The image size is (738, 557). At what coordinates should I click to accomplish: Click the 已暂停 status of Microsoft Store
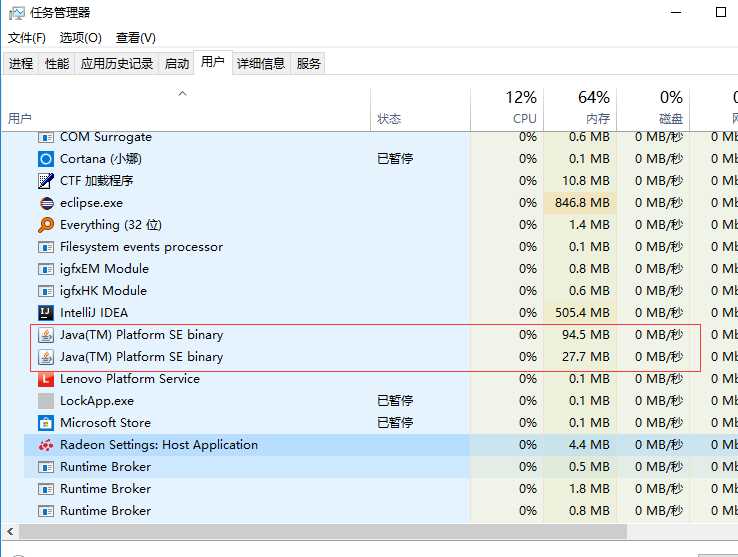pyautogui.click(x=395, y=423)
